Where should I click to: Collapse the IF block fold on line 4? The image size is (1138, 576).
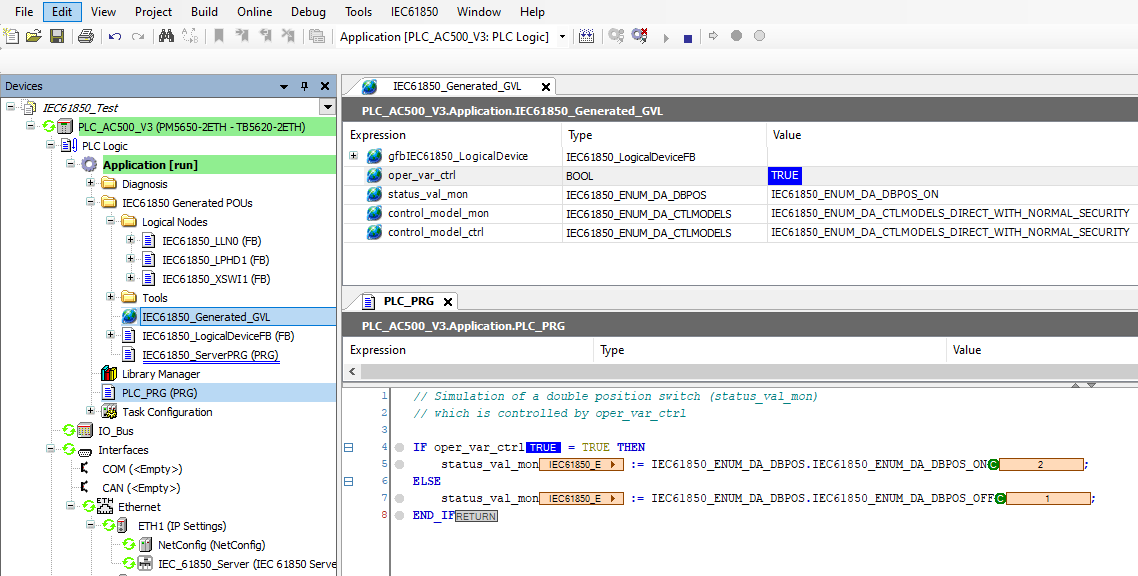(x=348, y=448)
